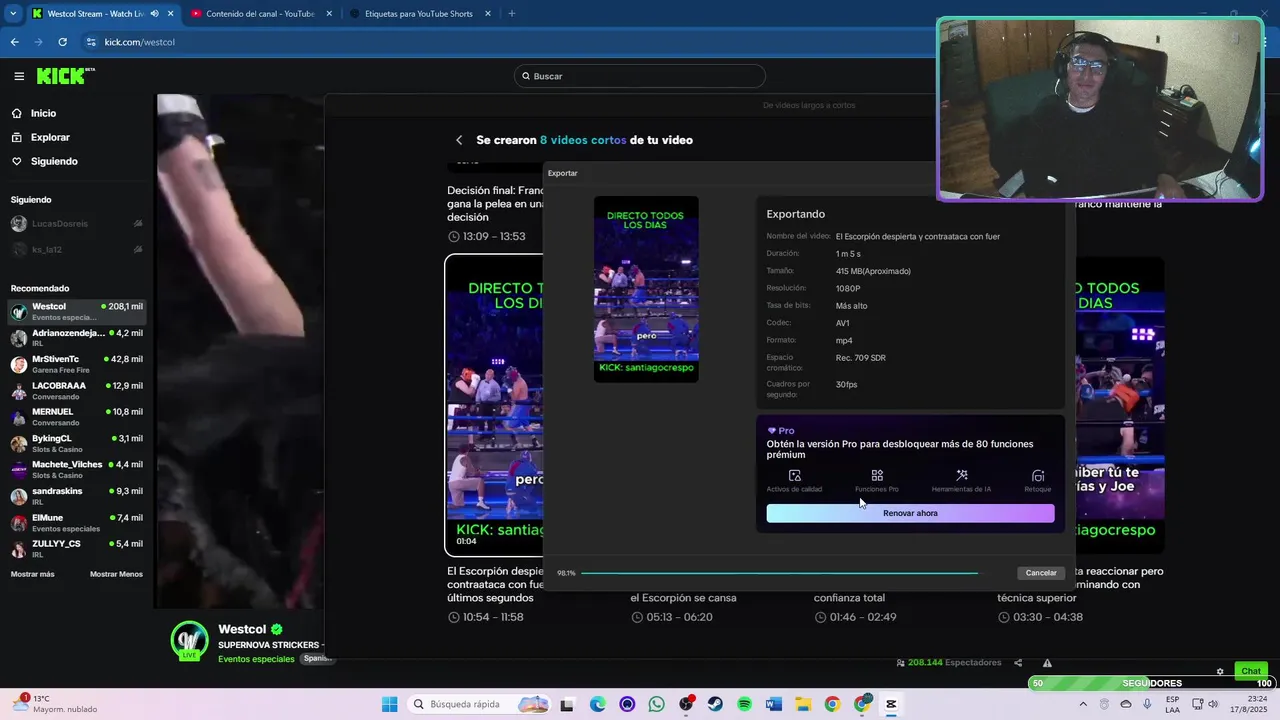Screen dimensions: 1280x720
Task: Open a new Chrome tab
Action: point(512,14)
